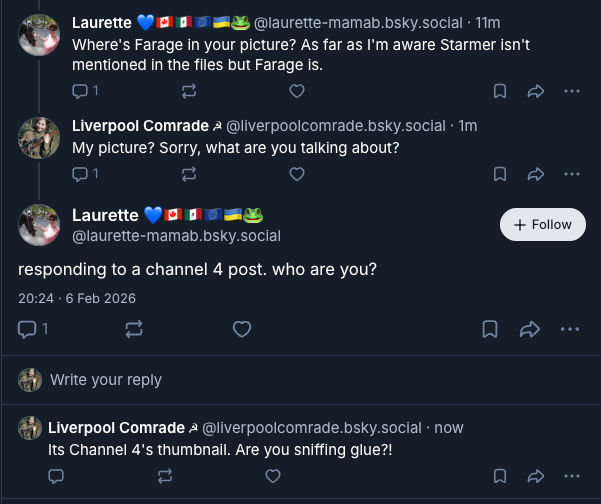Share the 'who are you?' main post
This screenshot has width=601, height=504.
531,328
